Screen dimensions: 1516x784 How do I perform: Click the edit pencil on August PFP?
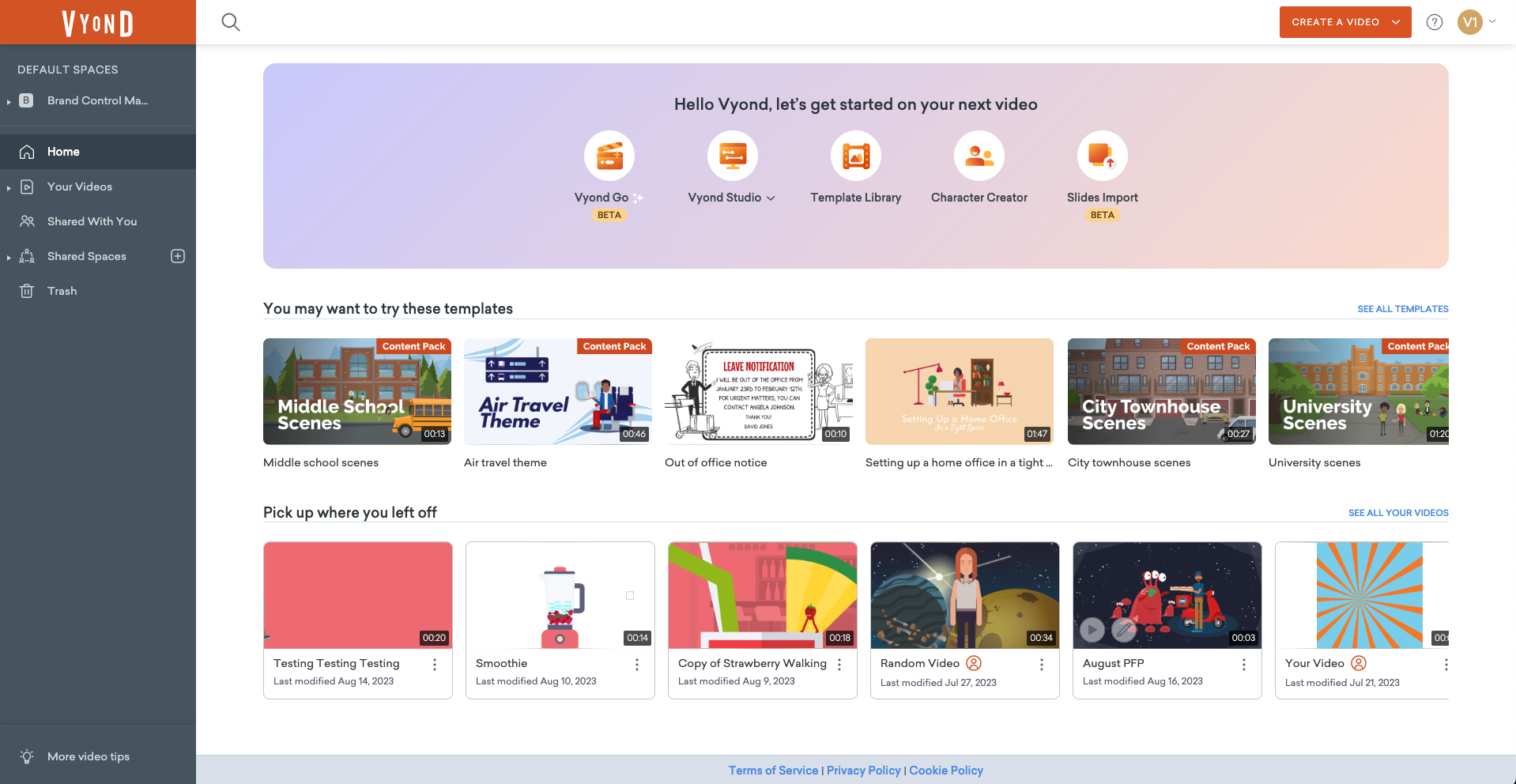[x=1124, y=630]
